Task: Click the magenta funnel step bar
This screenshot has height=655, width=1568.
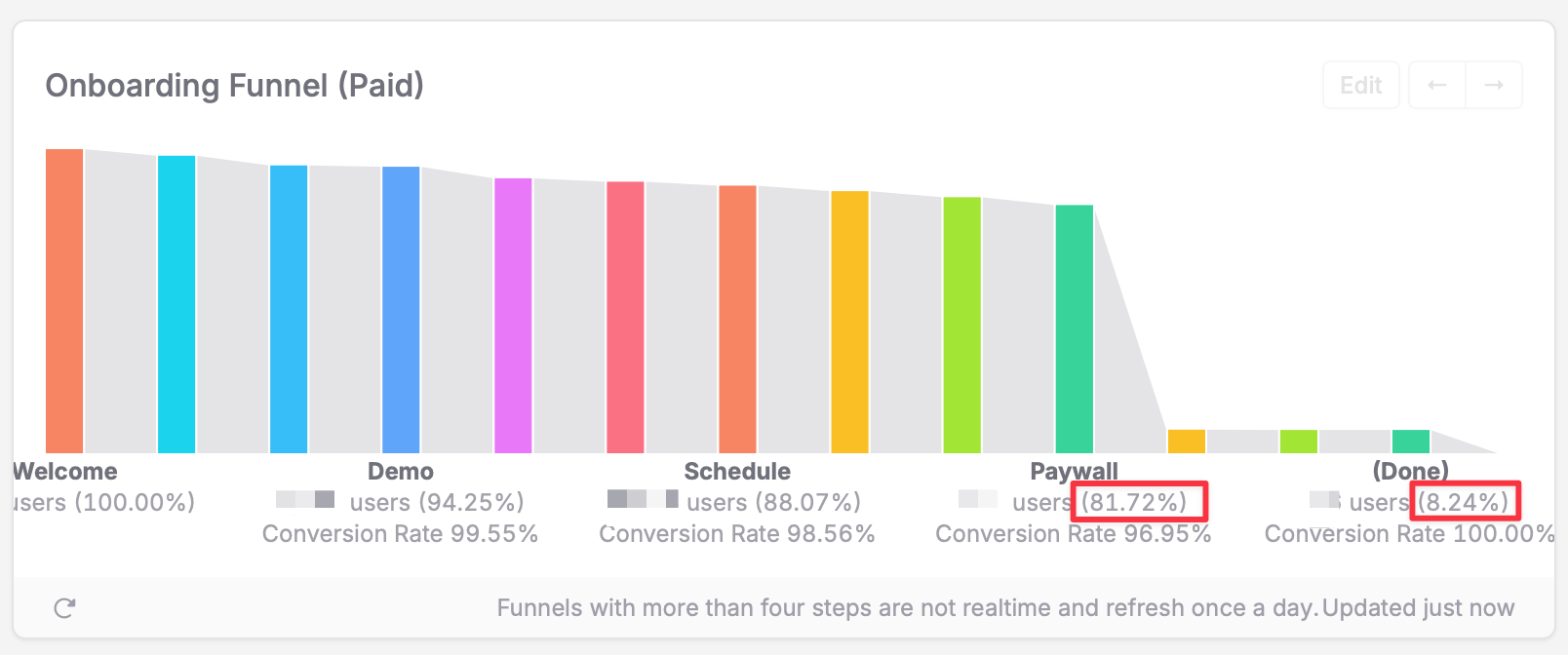Action: pyautogui.click(x=513, y=316)
